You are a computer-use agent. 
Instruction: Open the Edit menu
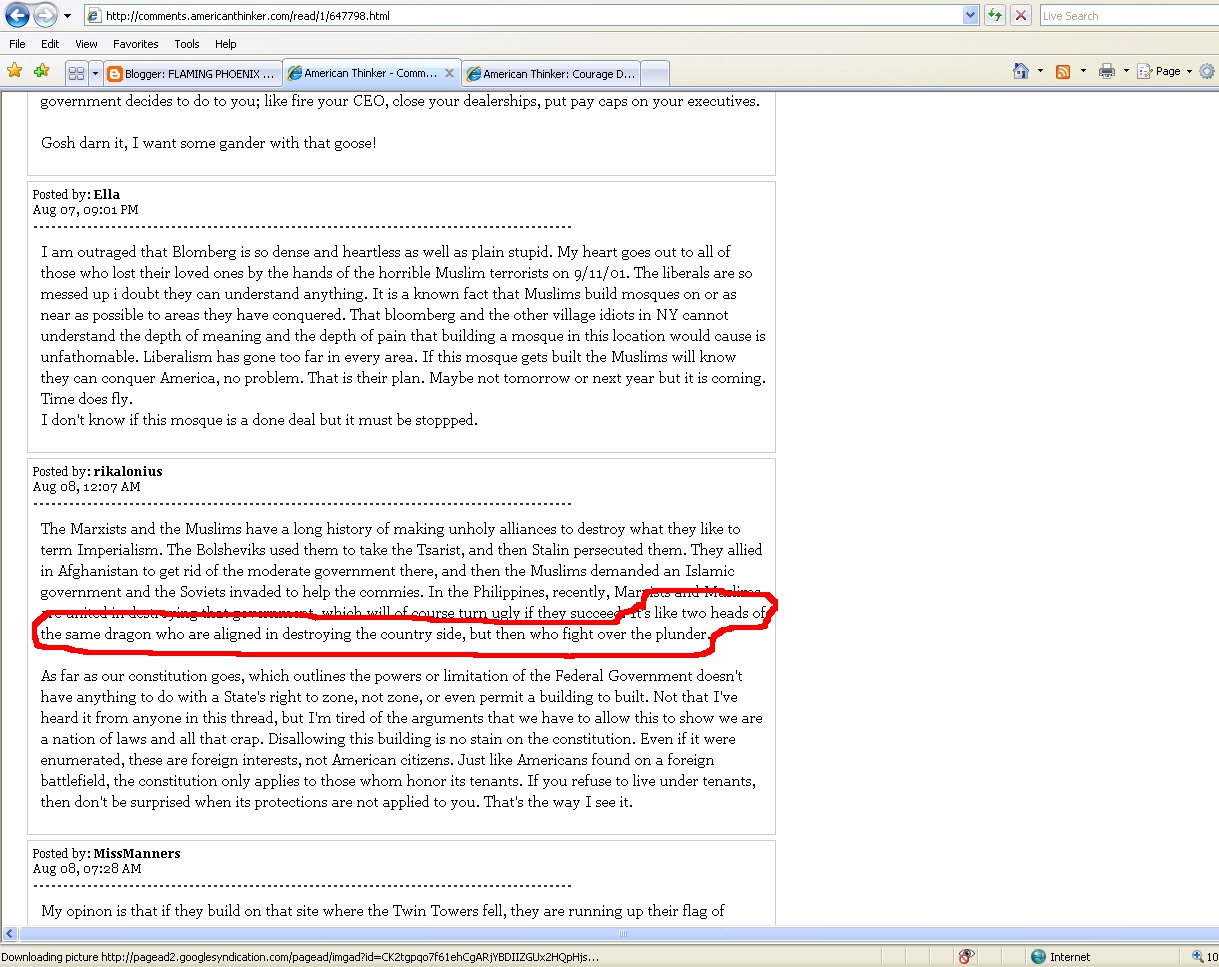tap(50, 44)
